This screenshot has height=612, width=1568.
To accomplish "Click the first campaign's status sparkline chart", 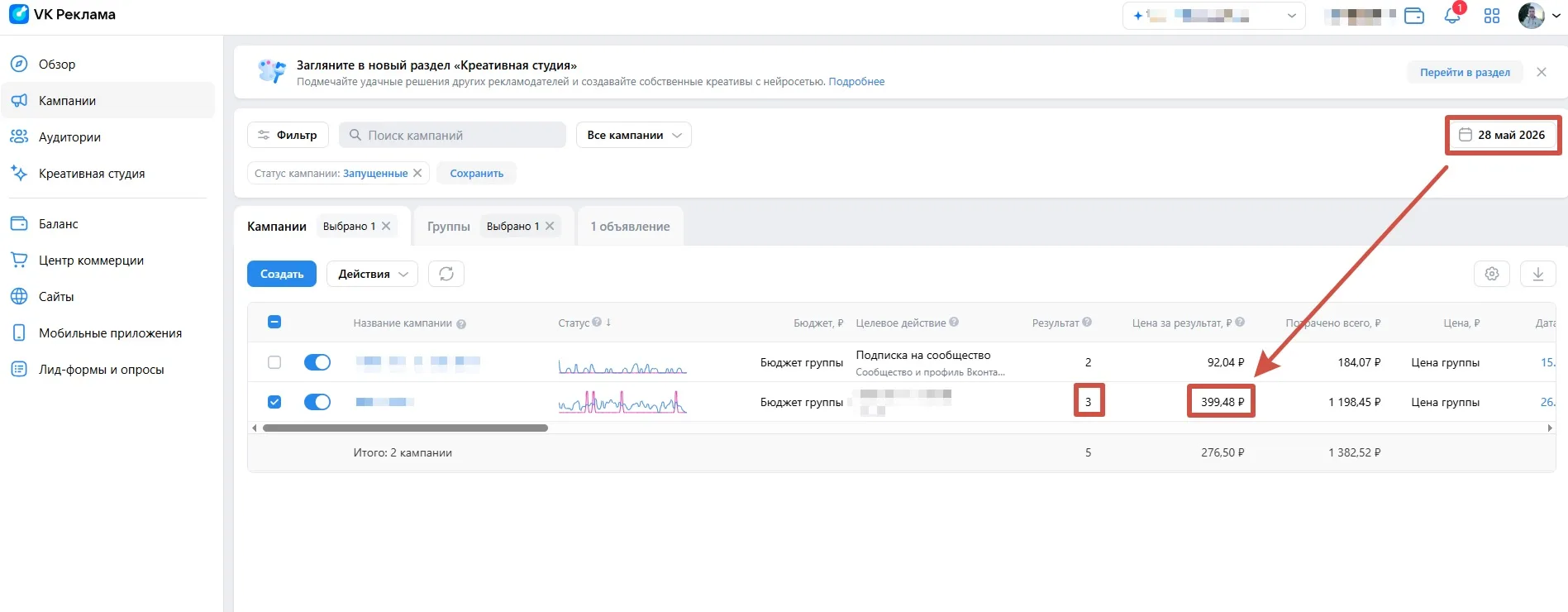I will point(622,366).
